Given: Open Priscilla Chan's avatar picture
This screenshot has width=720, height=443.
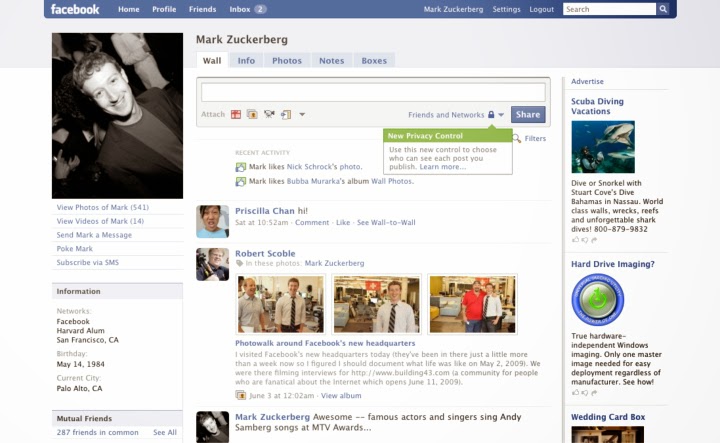Looking at the screenshot, I should (213, 221).
